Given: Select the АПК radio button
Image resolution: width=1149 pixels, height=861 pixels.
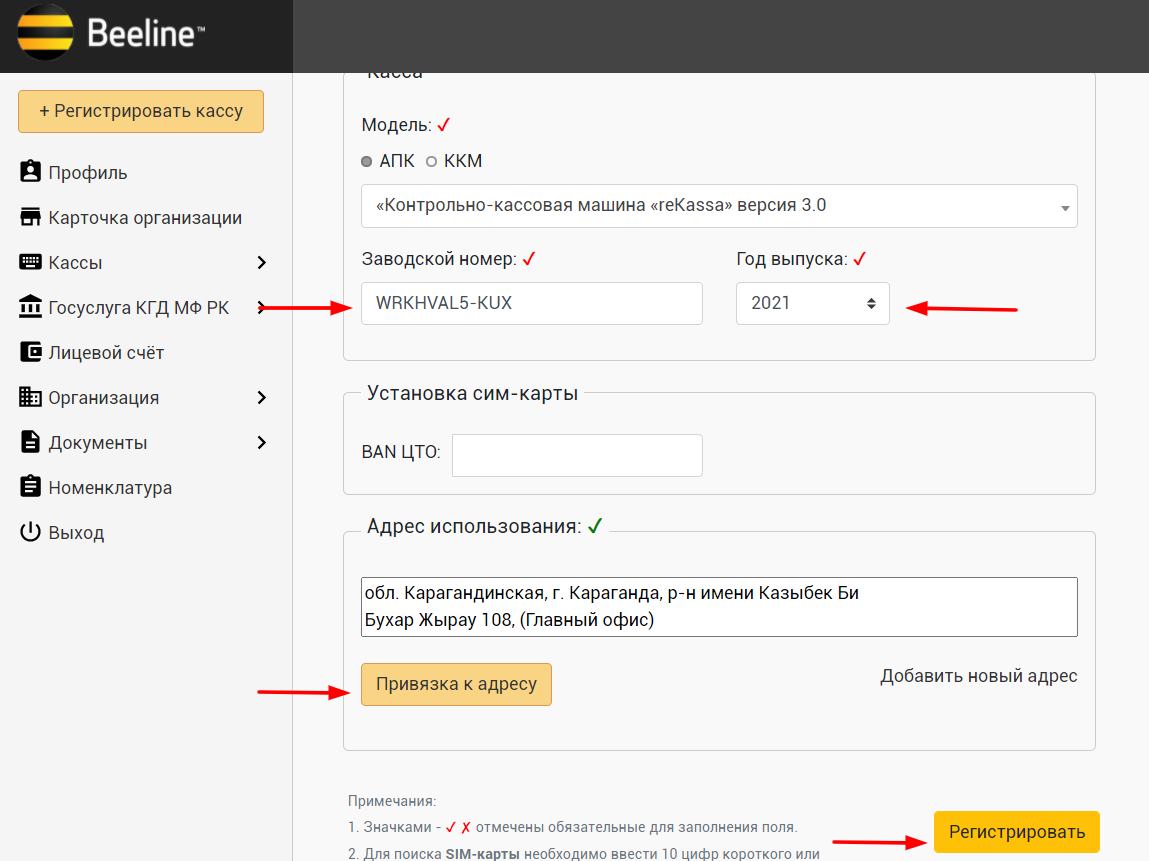Looking at the screenshot, I should [x=367, y=161].
